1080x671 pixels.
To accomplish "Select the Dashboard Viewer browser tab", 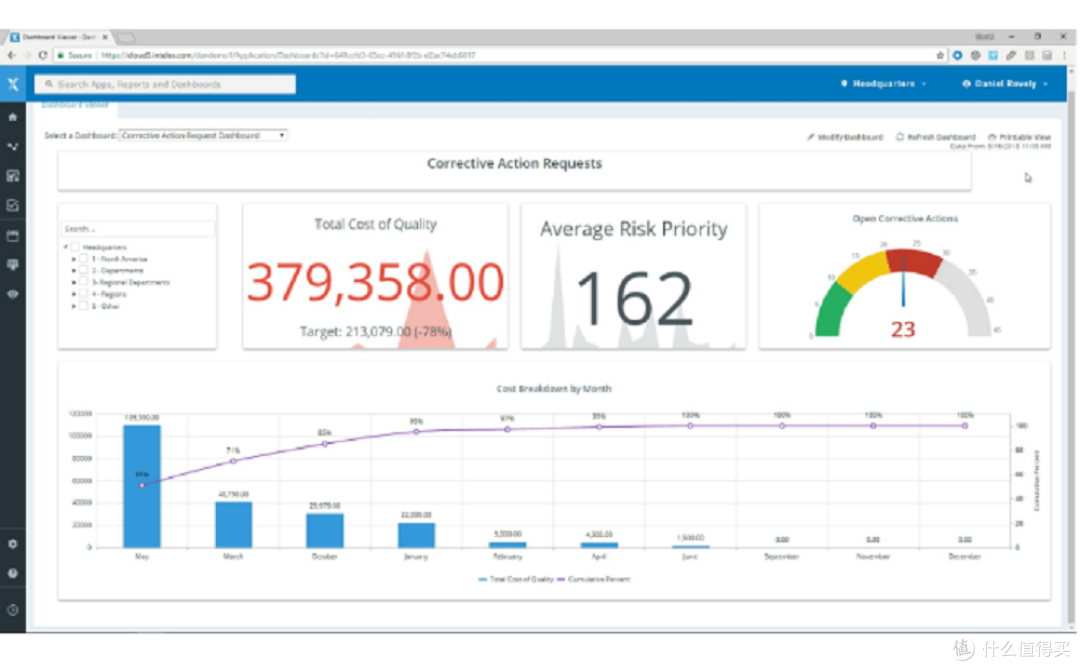I will 59,37.
